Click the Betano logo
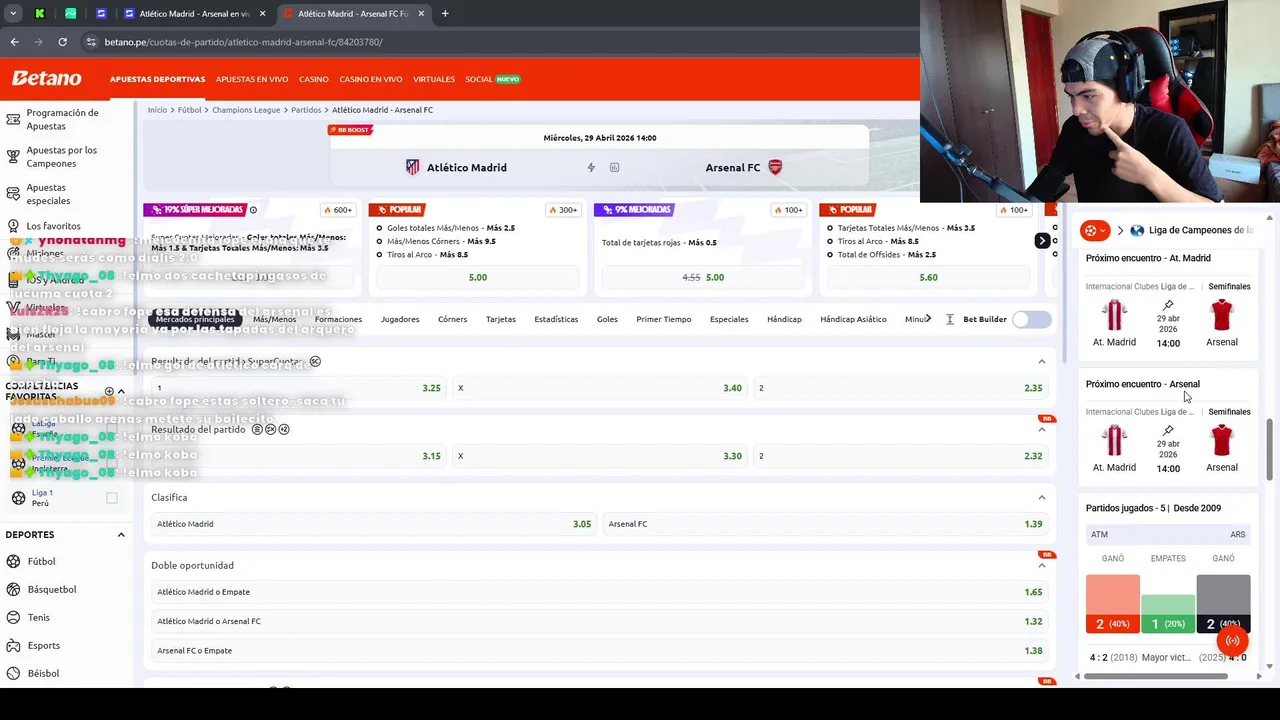Viewport: 1280px width, 720px height. click(46, 78)
